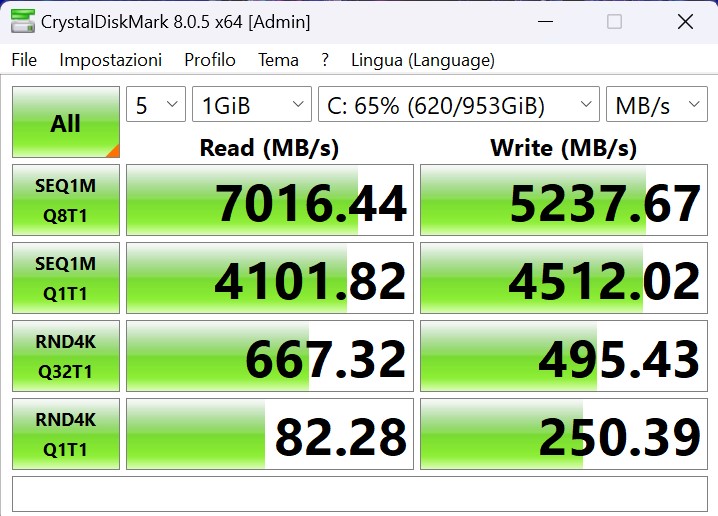Expand the 1GiB test size dropdown
The width and height of the screenshot is (718, 516).
[252, 105]
